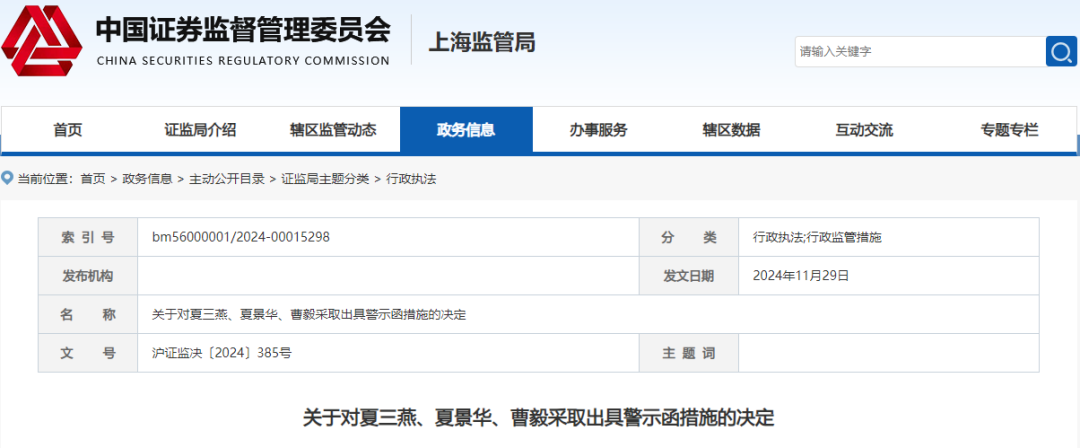1080x448 pixels.
Task: Click the document number 沪证监决〔2024〕385号
Action: 222,354
